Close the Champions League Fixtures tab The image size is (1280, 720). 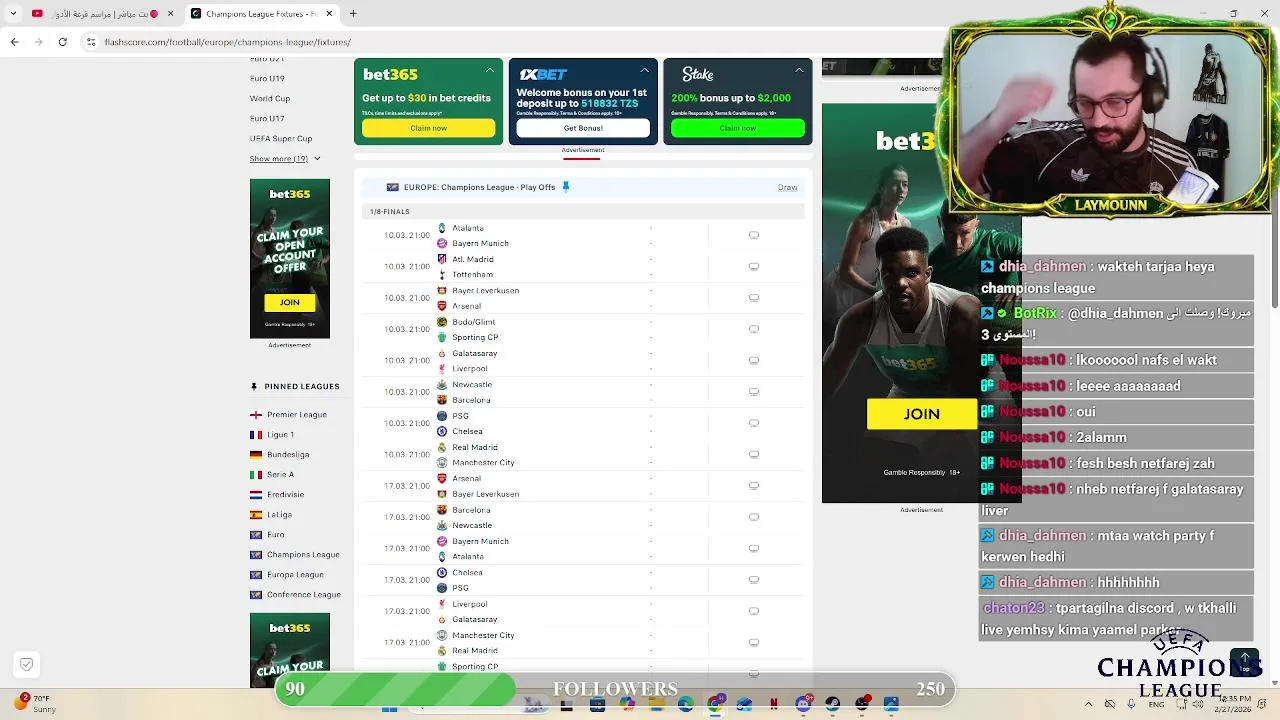point(328,14)
